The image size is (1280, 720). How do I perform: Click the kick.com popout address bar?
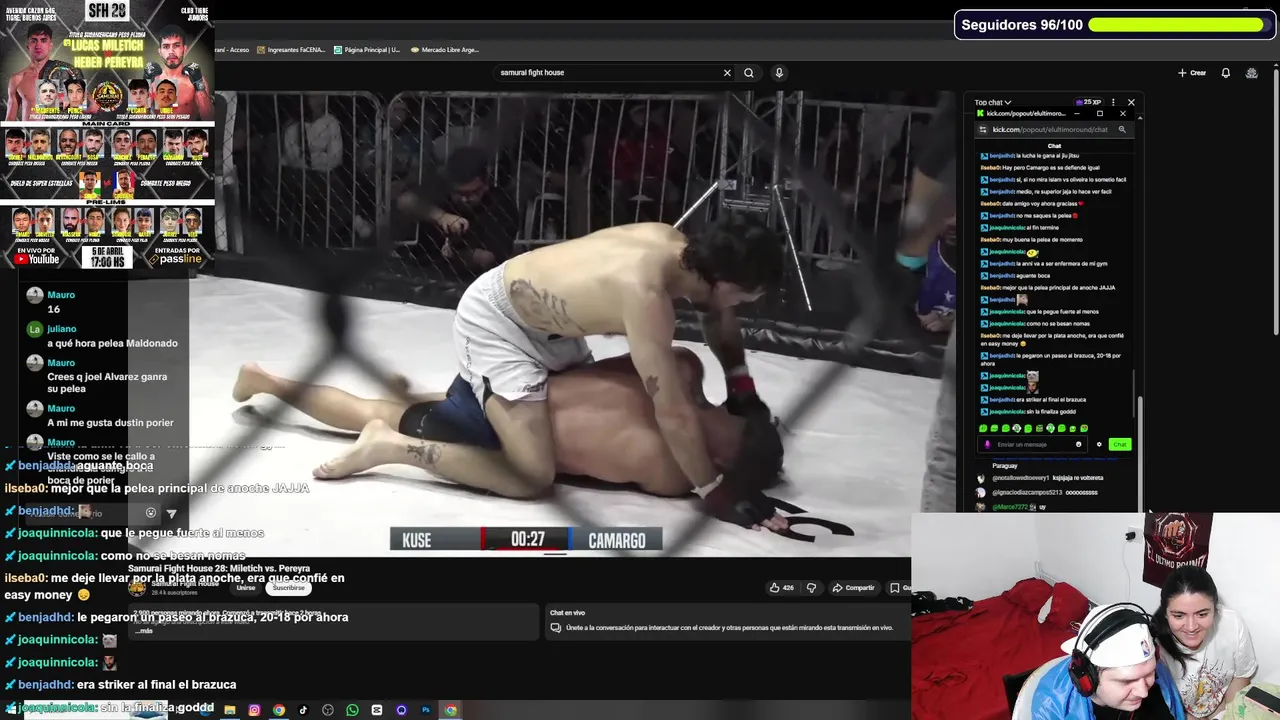(x=1050, y=129)
